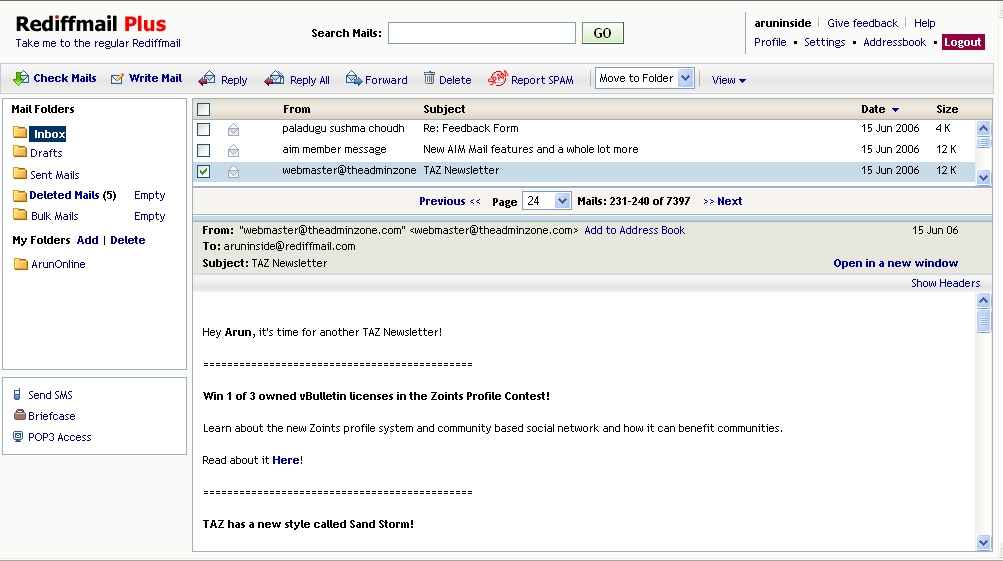
Task: Click mail list scrollbar down arrow
Action: coord(983,178)
